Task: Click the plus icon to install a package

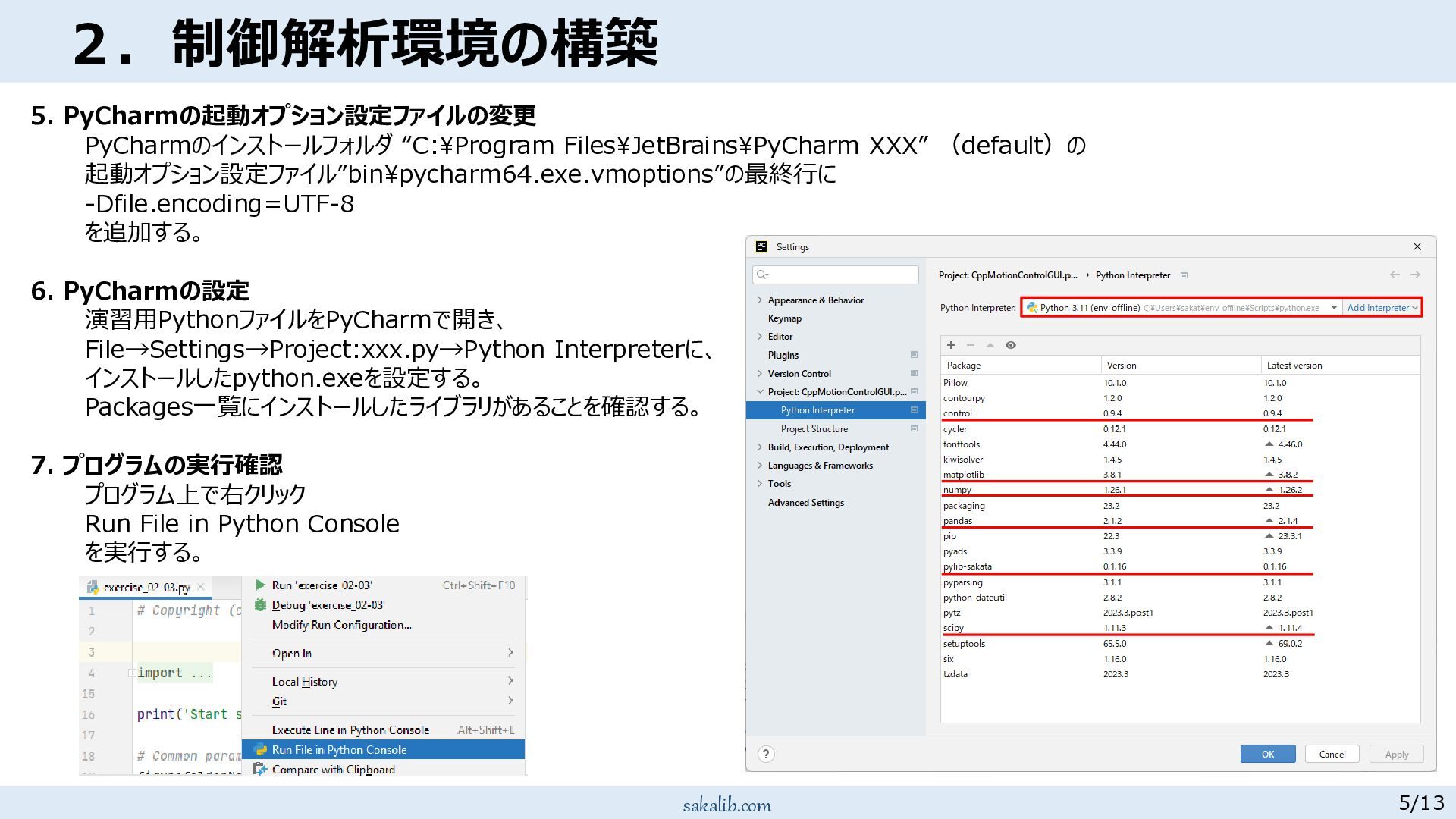Action: click(951, 345)
